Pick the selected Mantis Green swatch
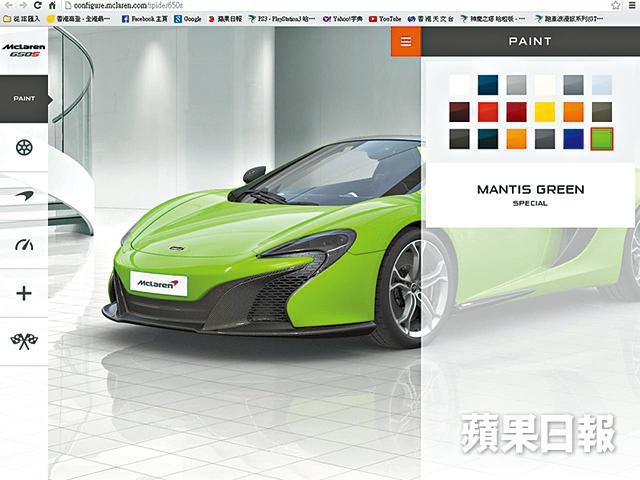This screenshot has width=640, height=480. (x=602, y=139)
